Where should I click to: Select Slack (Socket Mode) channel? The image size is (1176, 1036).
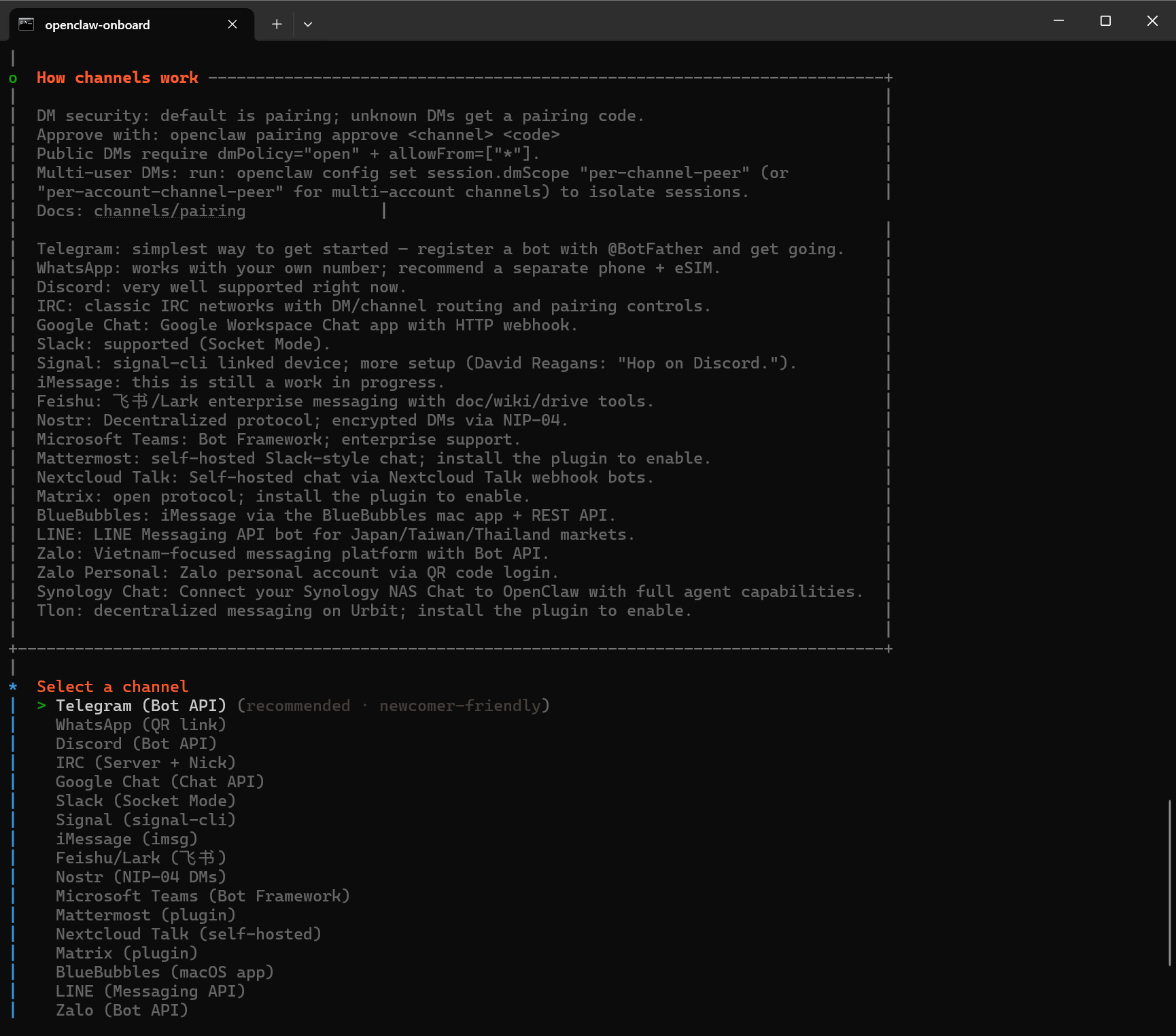145,801
